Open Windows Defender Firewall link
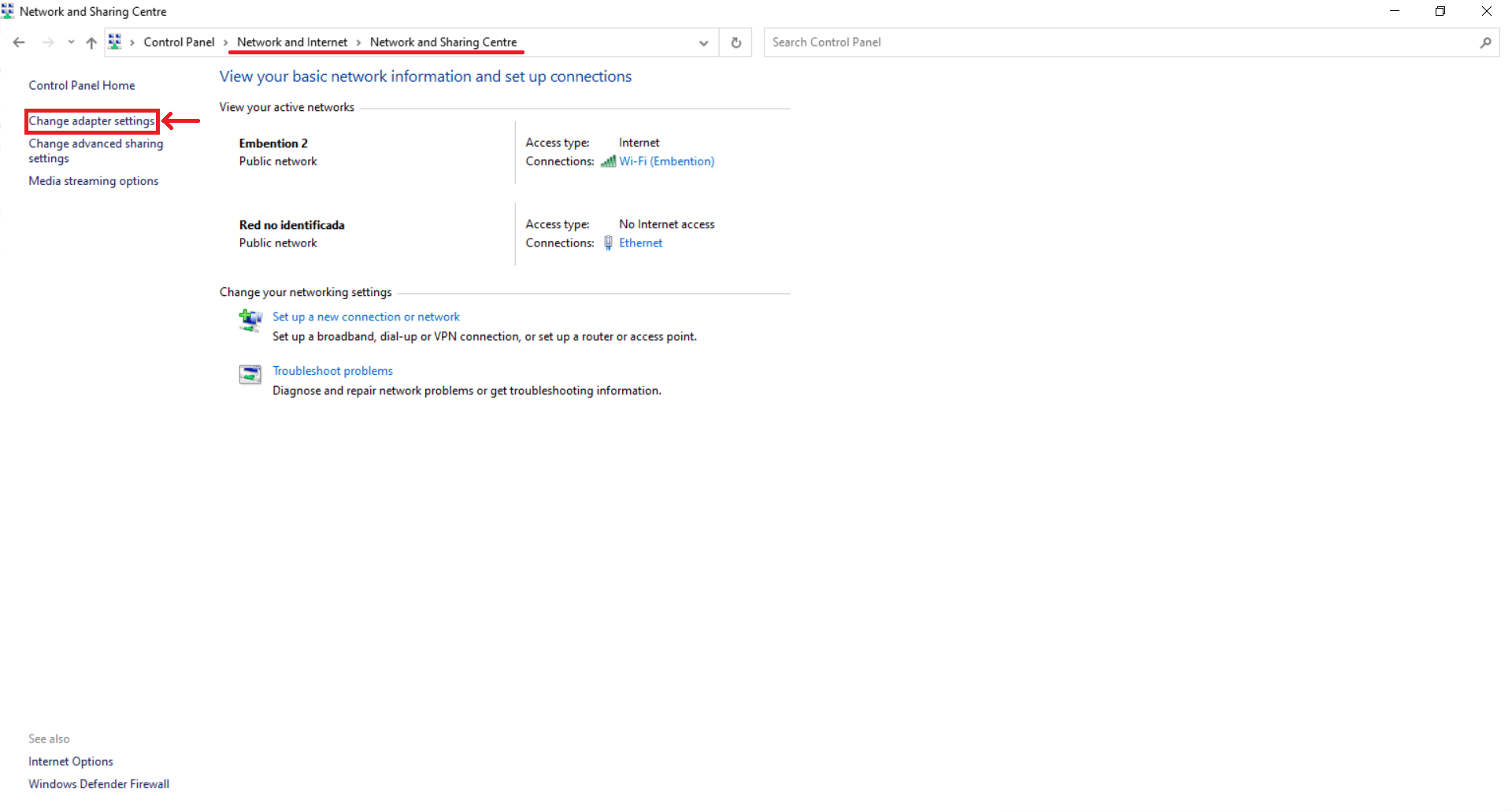1512x811 pixels. (x=98, y=784)
